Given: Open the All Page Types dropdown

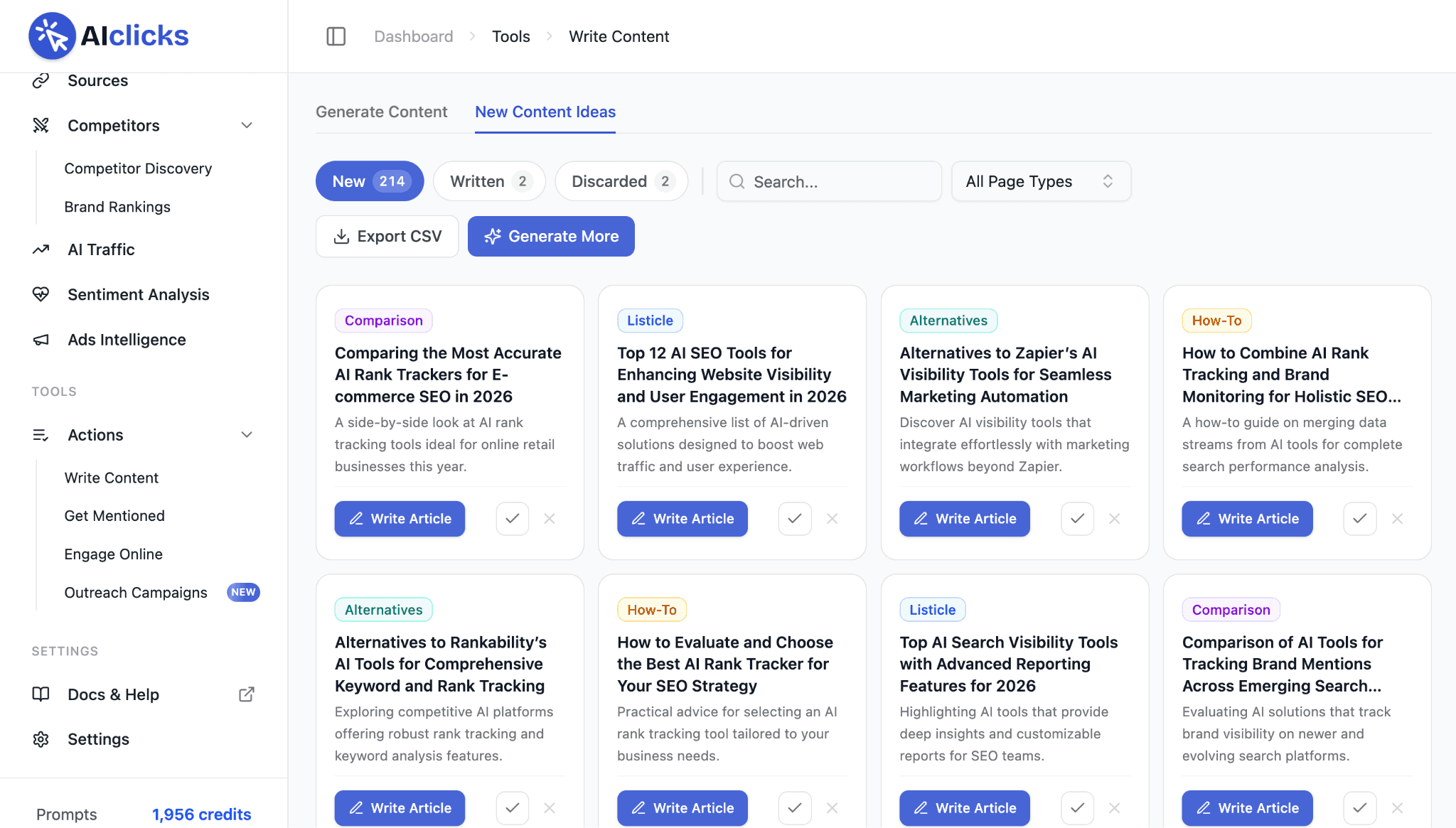Looking at the screenshot, I should tap(1041, 181).
